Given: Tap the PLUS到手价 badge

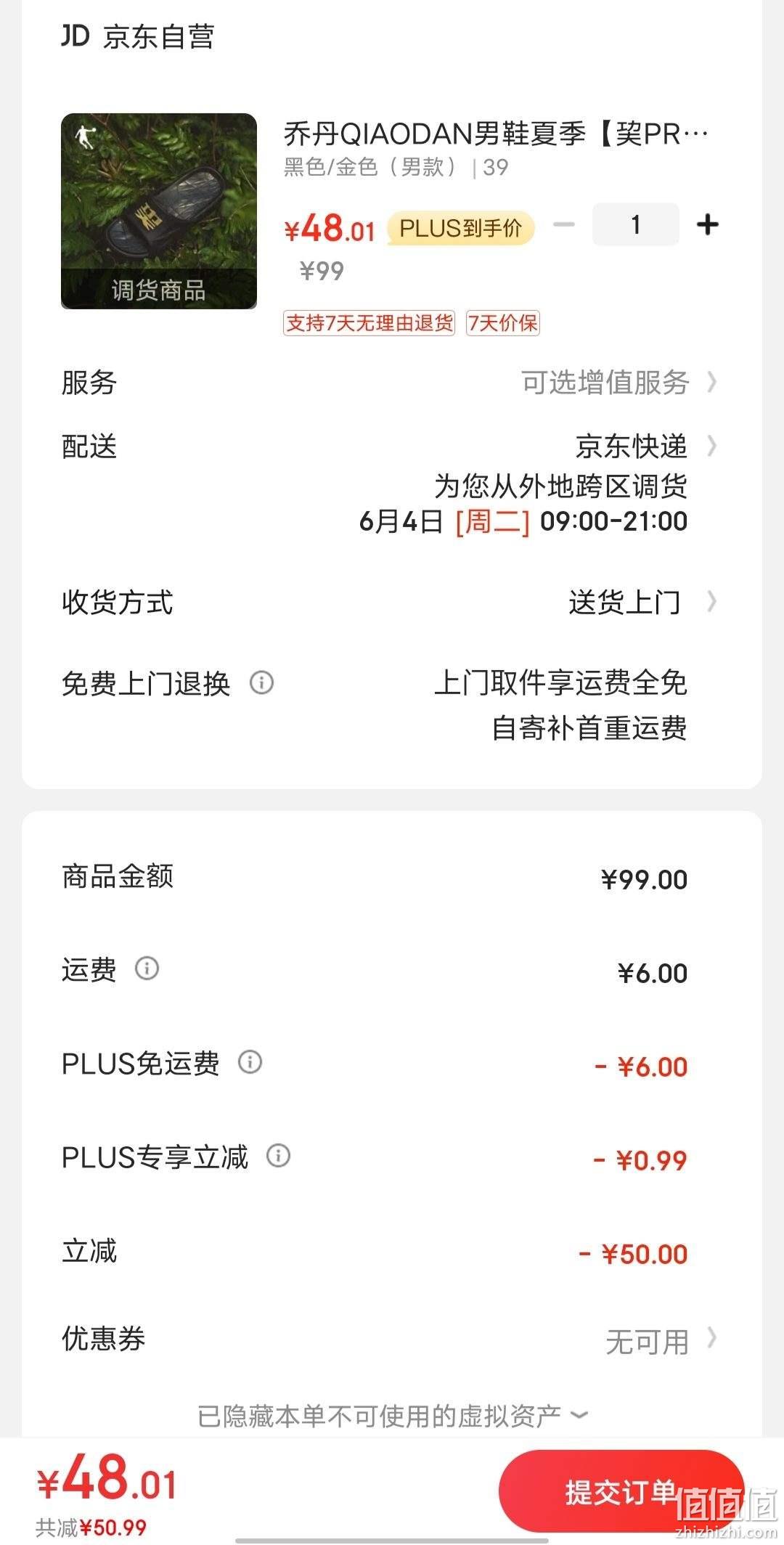Looking at the screenshot, I should [x=461, y=229].
